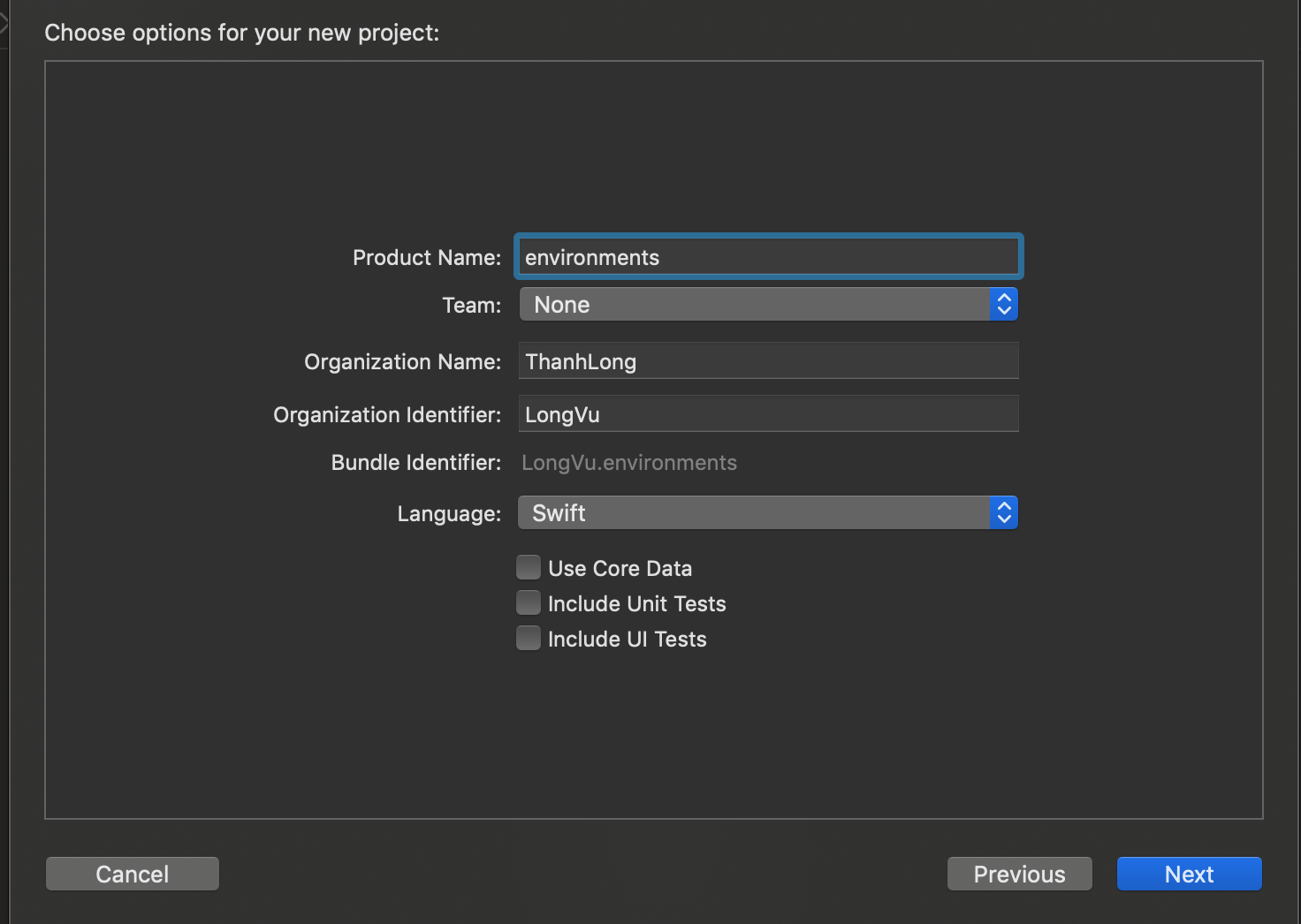Click the Language popup stepper arrows
1301x924 pixels.
pos(1004,513)
